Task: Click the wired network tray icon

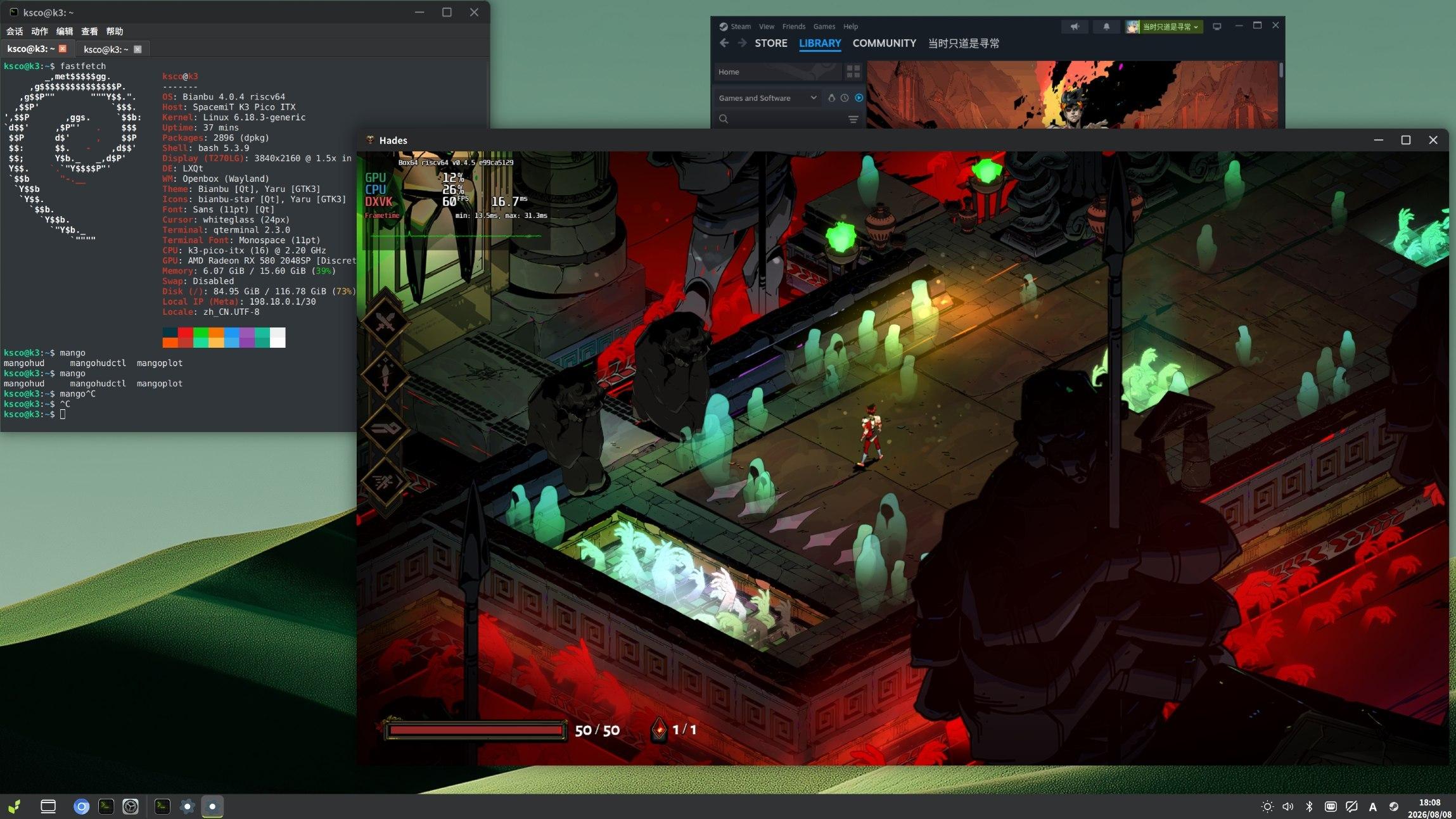Action: click(x=1331, y=806)
